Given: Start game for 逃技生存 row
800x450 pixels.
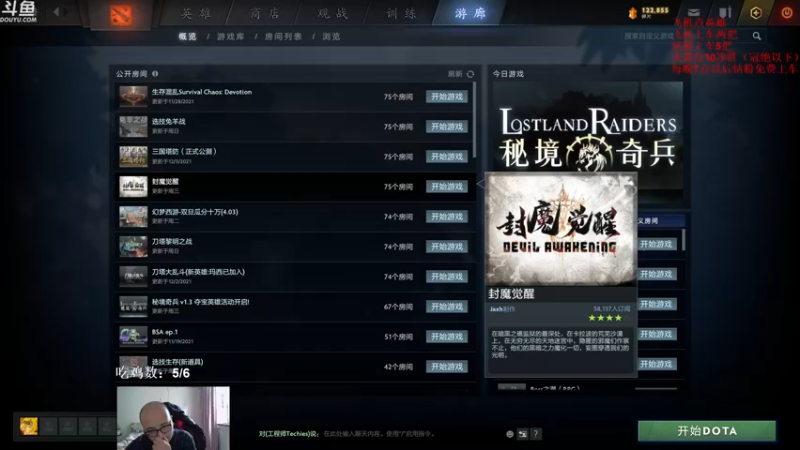Looking at the screenshot, I should pos(447,366).
